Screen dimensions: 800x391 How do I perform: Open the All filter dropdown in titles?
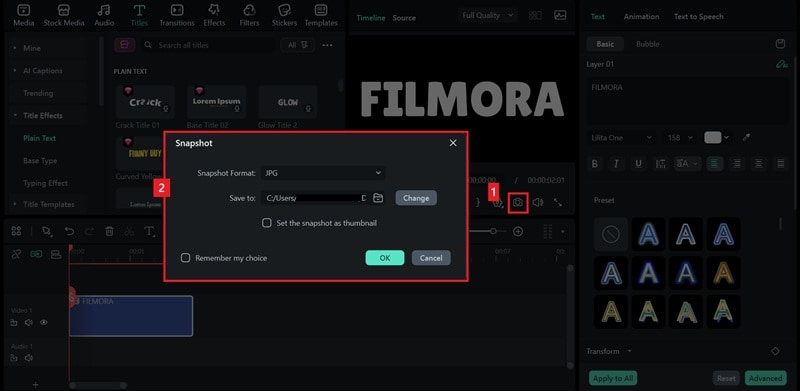click(x=297, y=45)
